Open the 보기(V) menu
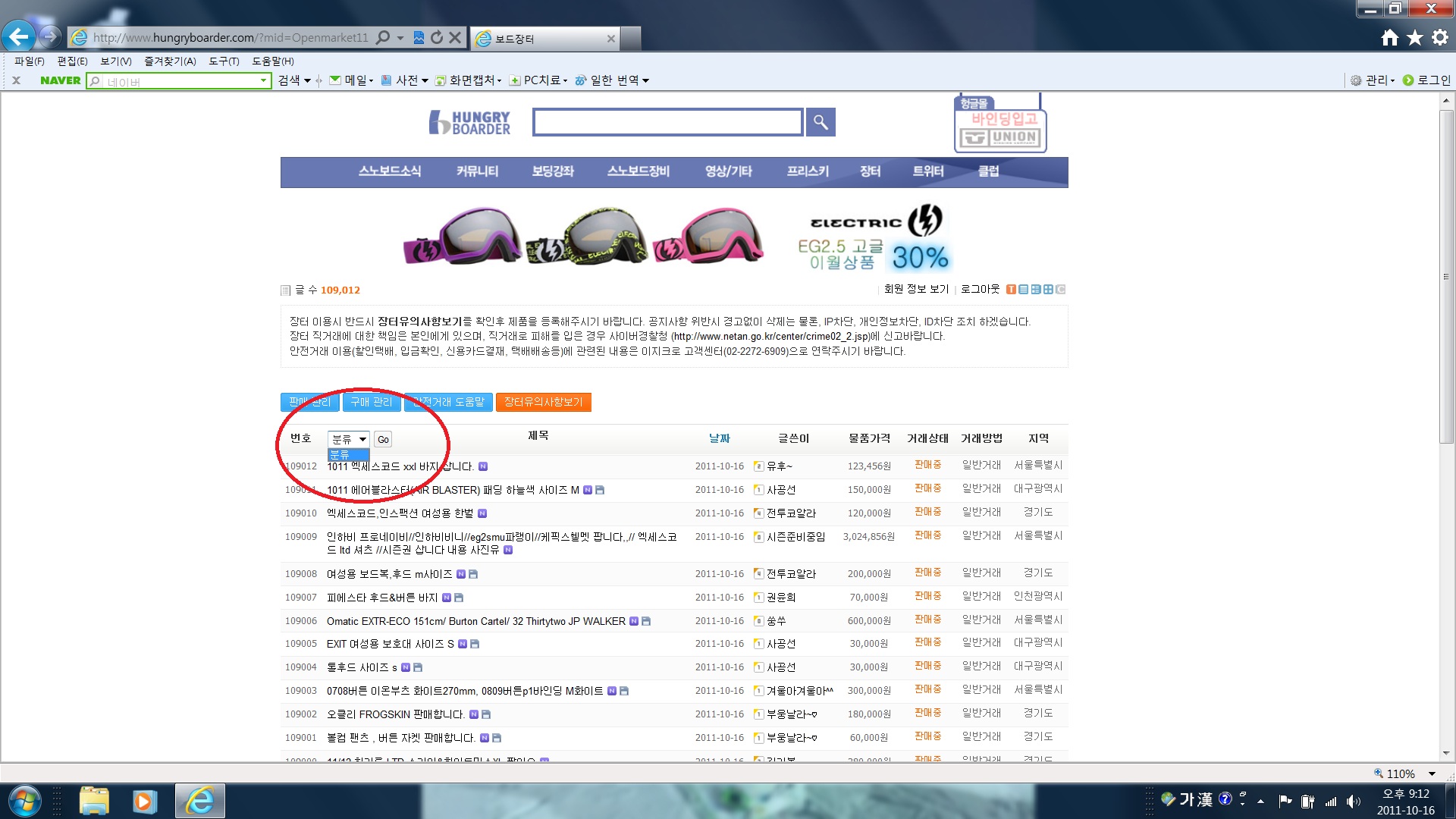1456x819 pixels. coord(116,61)
